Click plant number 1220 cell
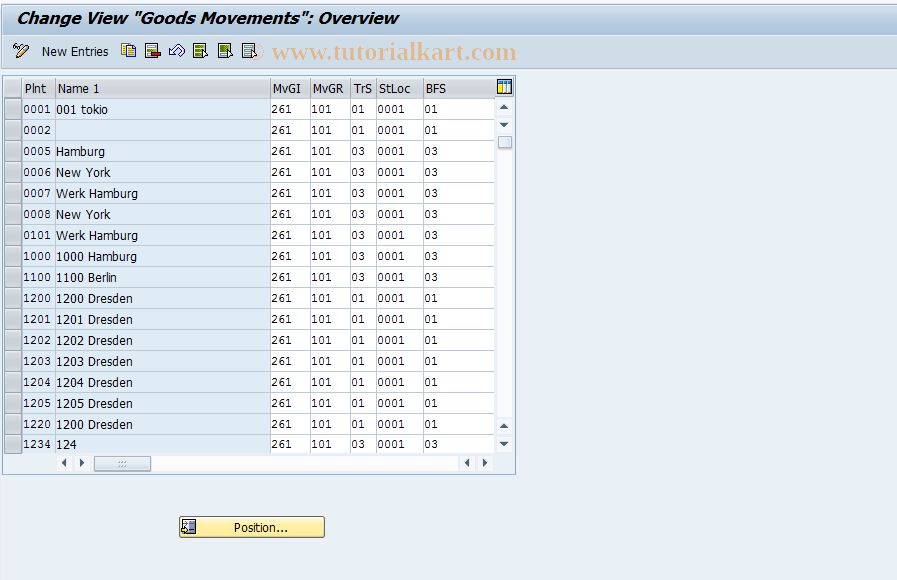This screenshot has height=580, width=897. (x=38, y=424)
